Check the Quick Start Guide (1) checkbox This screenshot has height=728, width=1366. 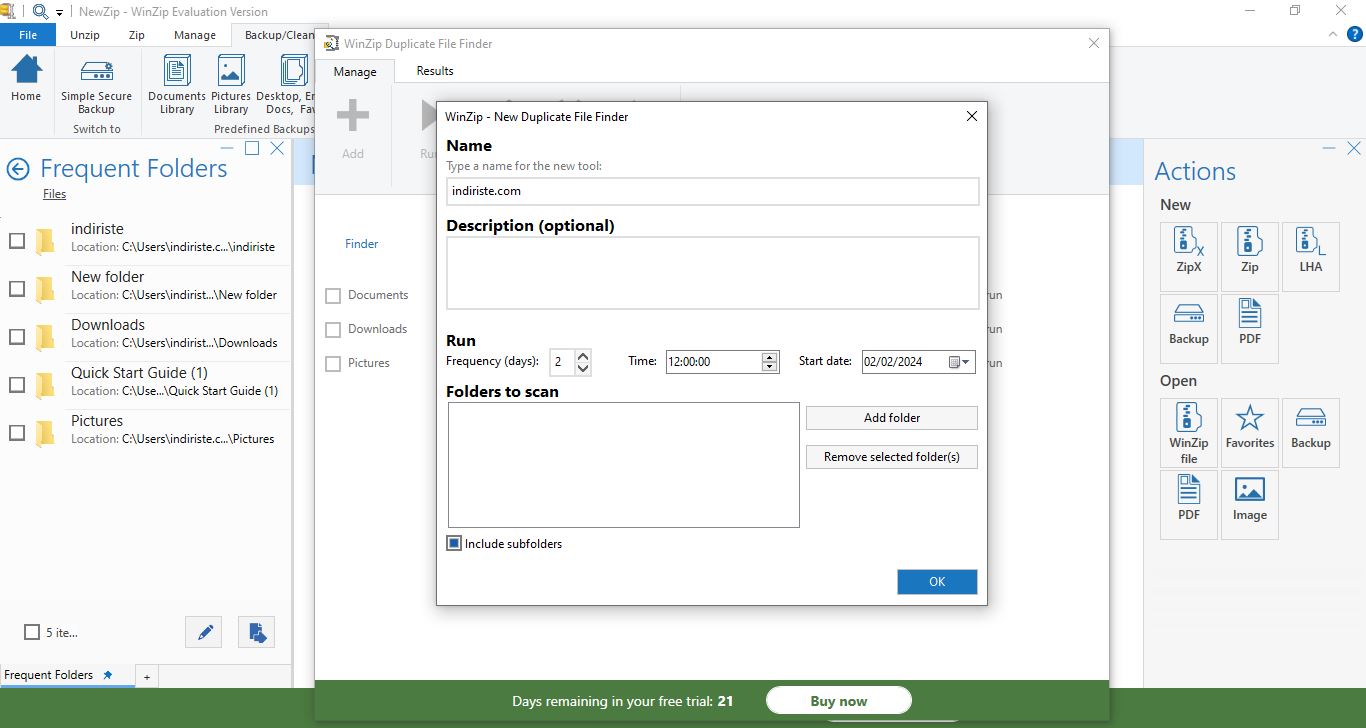click(x=17, y=385)
